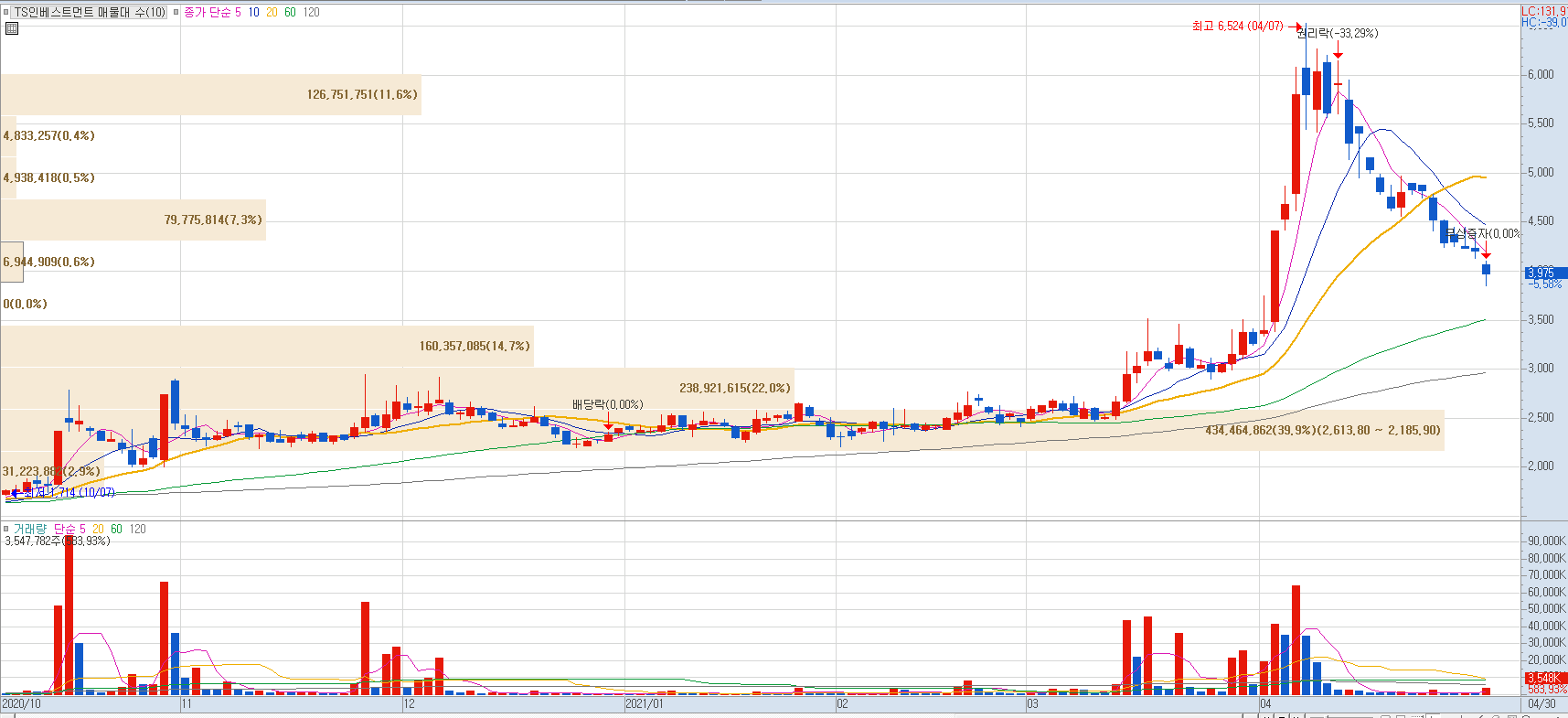This screenshot has width=1568, height=718.
Task: Click the 90,000K volume axis label
Action: click(x=1546, y=541)
